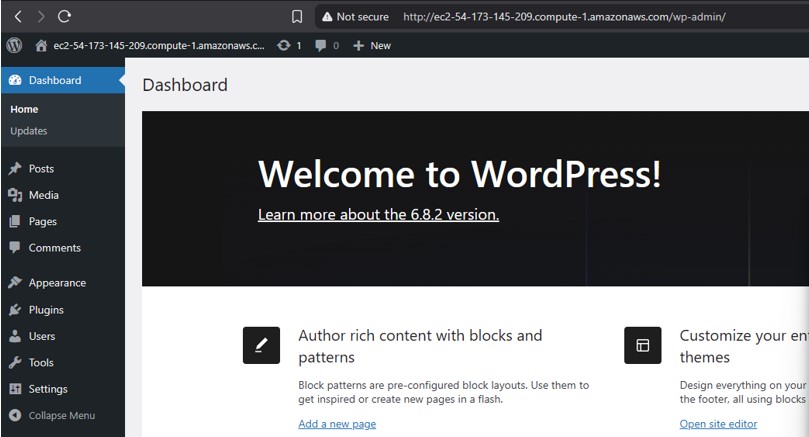Screen dimensions: 809x437
Task: Go back using browser back arrow
Action: pos(17,16)
